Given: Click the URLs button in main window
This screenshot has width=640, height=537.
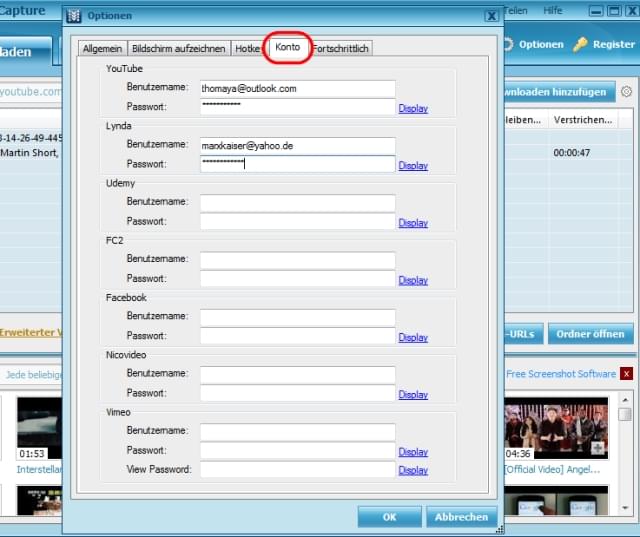Looking at the screenshot, I should pyautogui.click(x=523, y=334).
